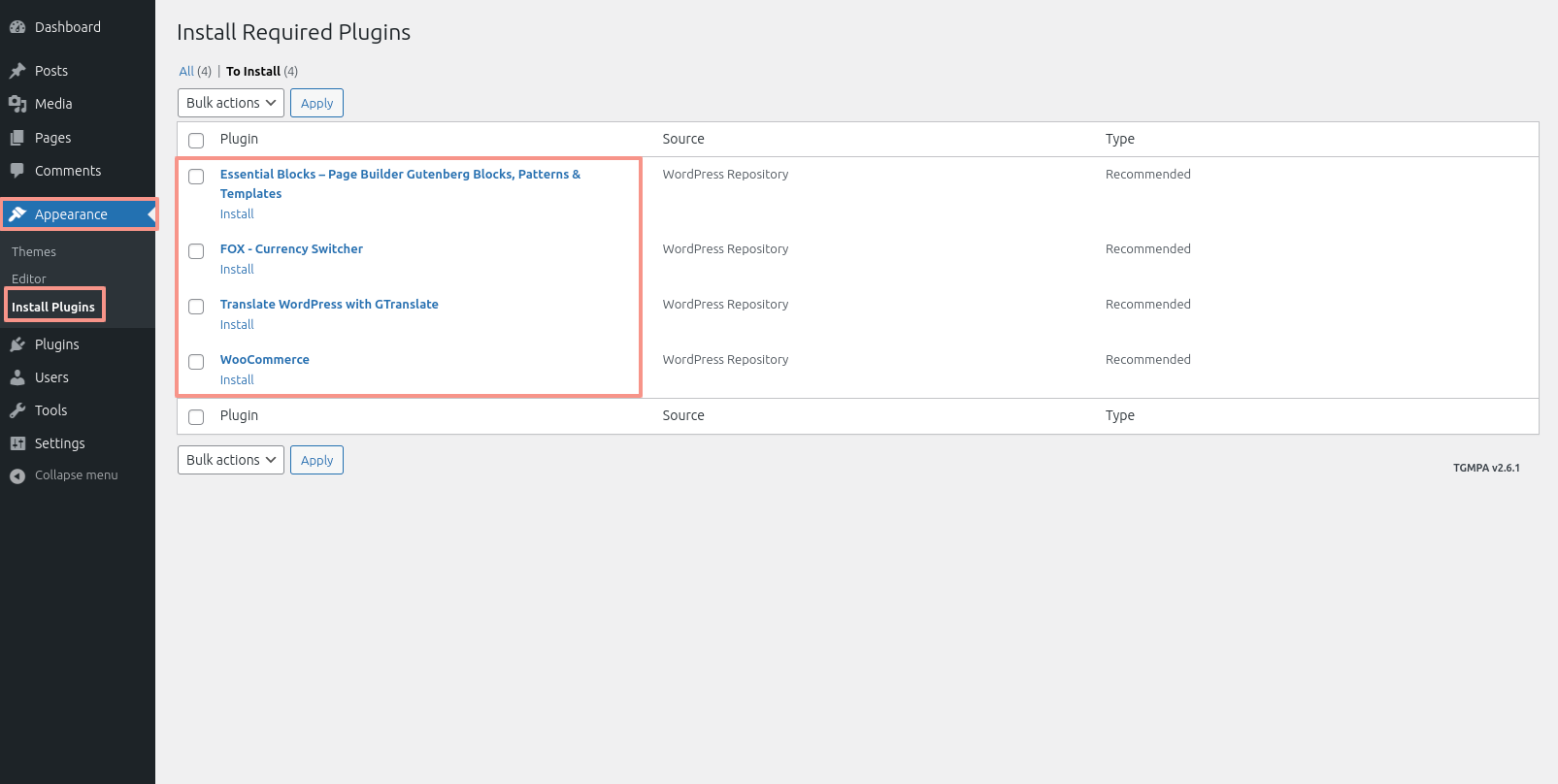This screenshot has width=1558, height=784.
Task: Click Plugin column header in table footer
Action: pos(239,415)
